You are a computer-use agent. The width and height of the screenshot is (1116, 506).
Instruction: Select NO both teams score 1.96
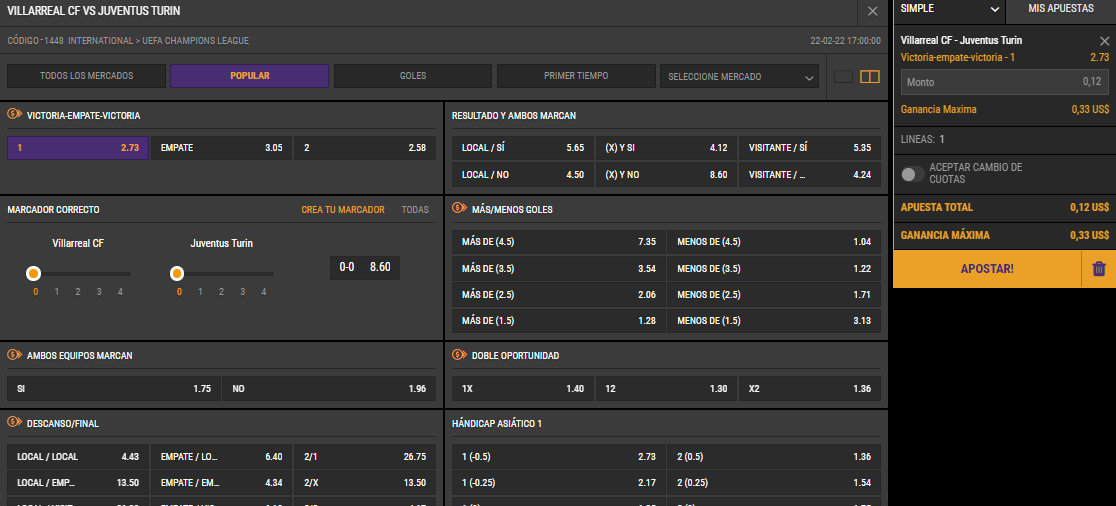point(329,389)
